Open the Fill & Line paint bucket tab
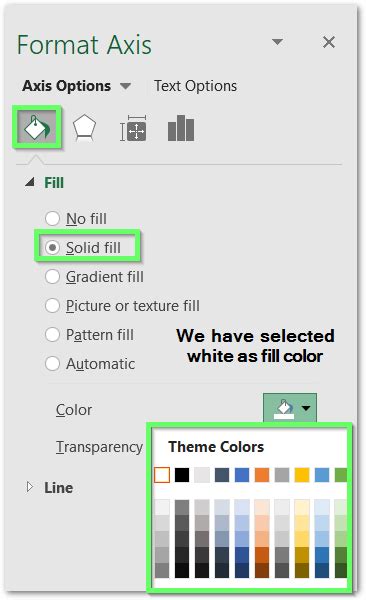The height and width of the screenshot is (600, 366). coord(37,127)
